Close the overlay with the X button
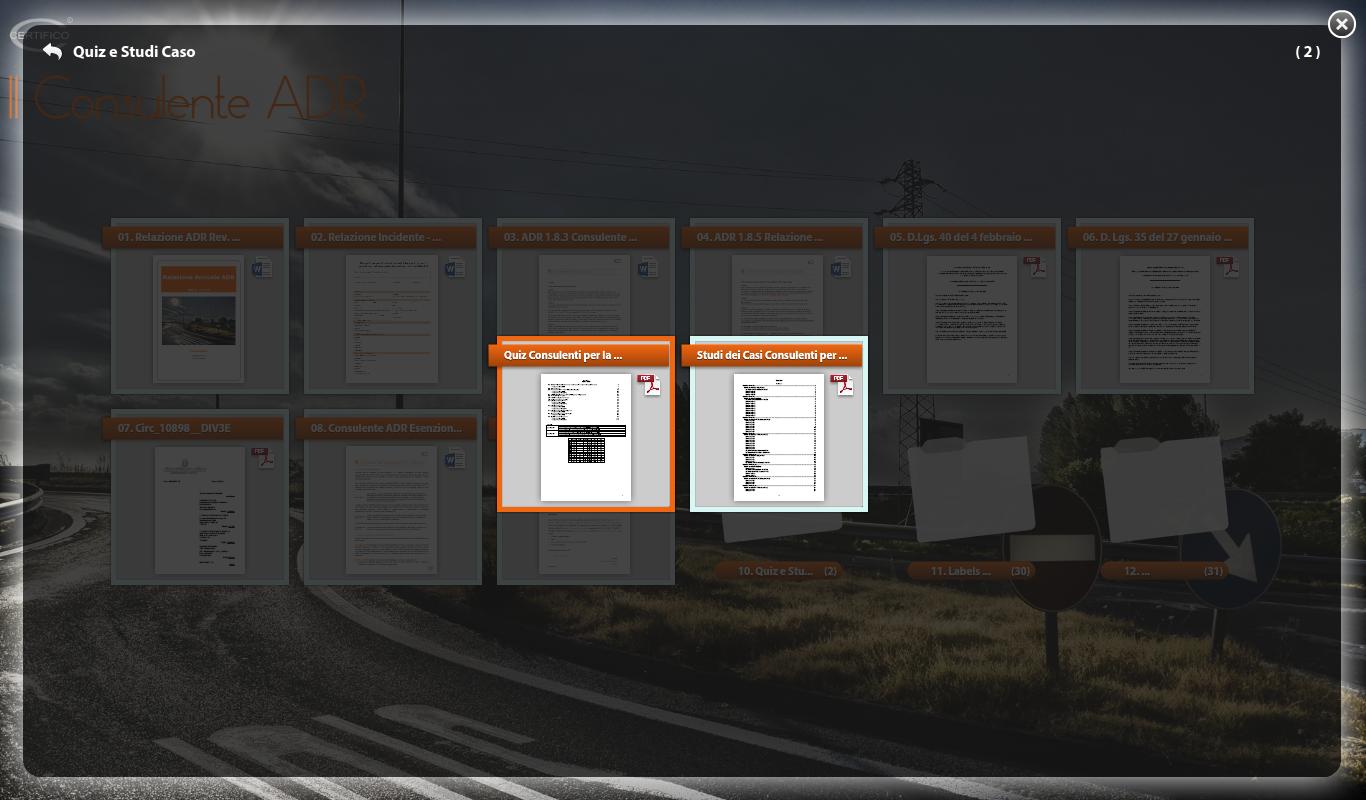 tap(1341, 24)
